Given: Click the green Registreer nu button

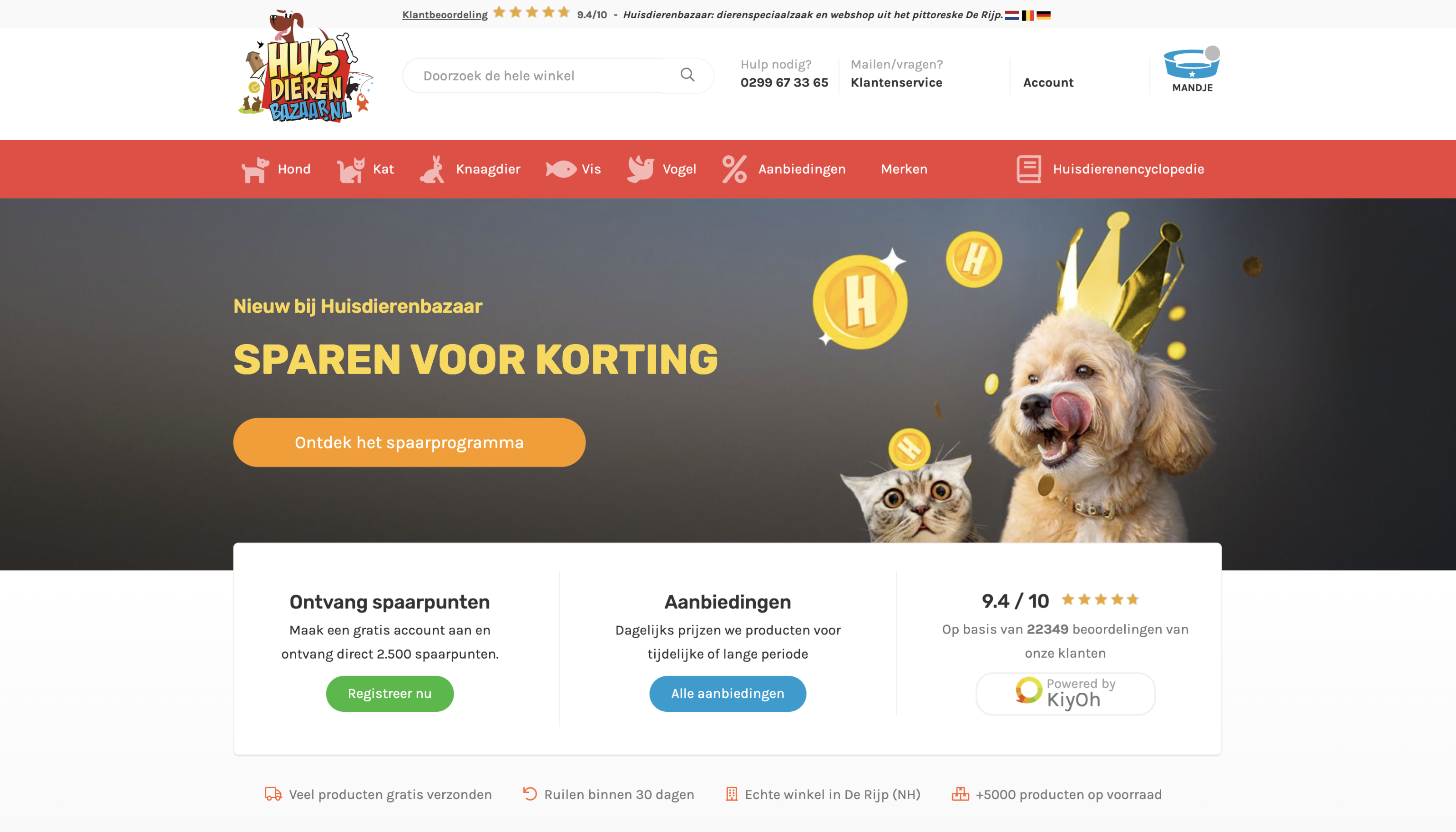Looking at the screenshot, I should [x=389, y=693].
